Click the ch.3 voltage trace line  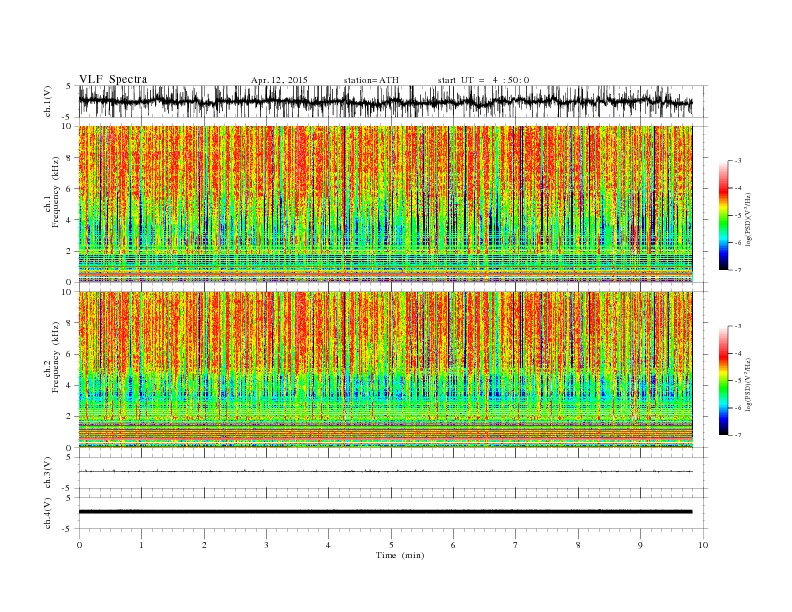(x=385, y=472)
